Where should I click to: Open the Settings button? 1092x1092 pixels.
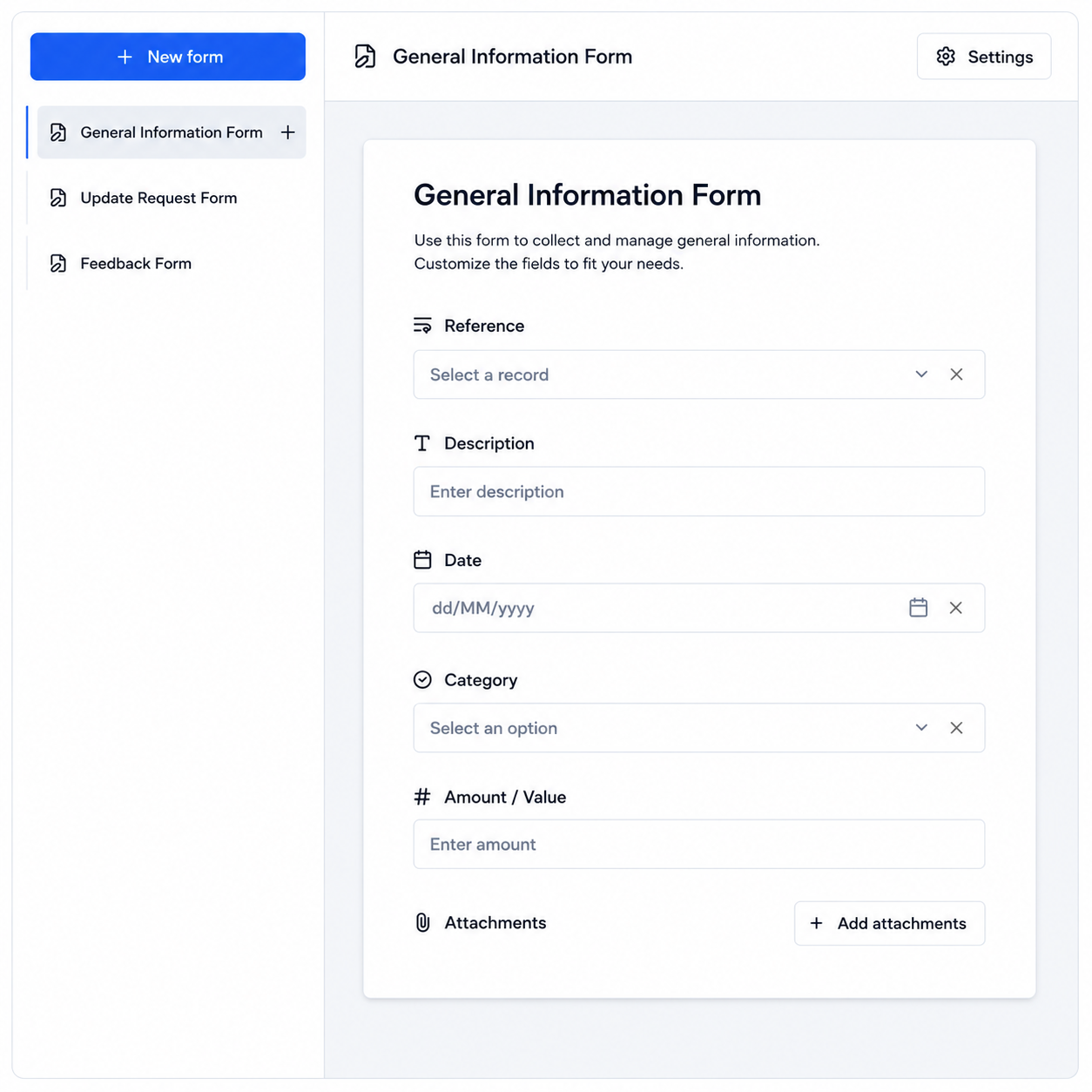984,57
